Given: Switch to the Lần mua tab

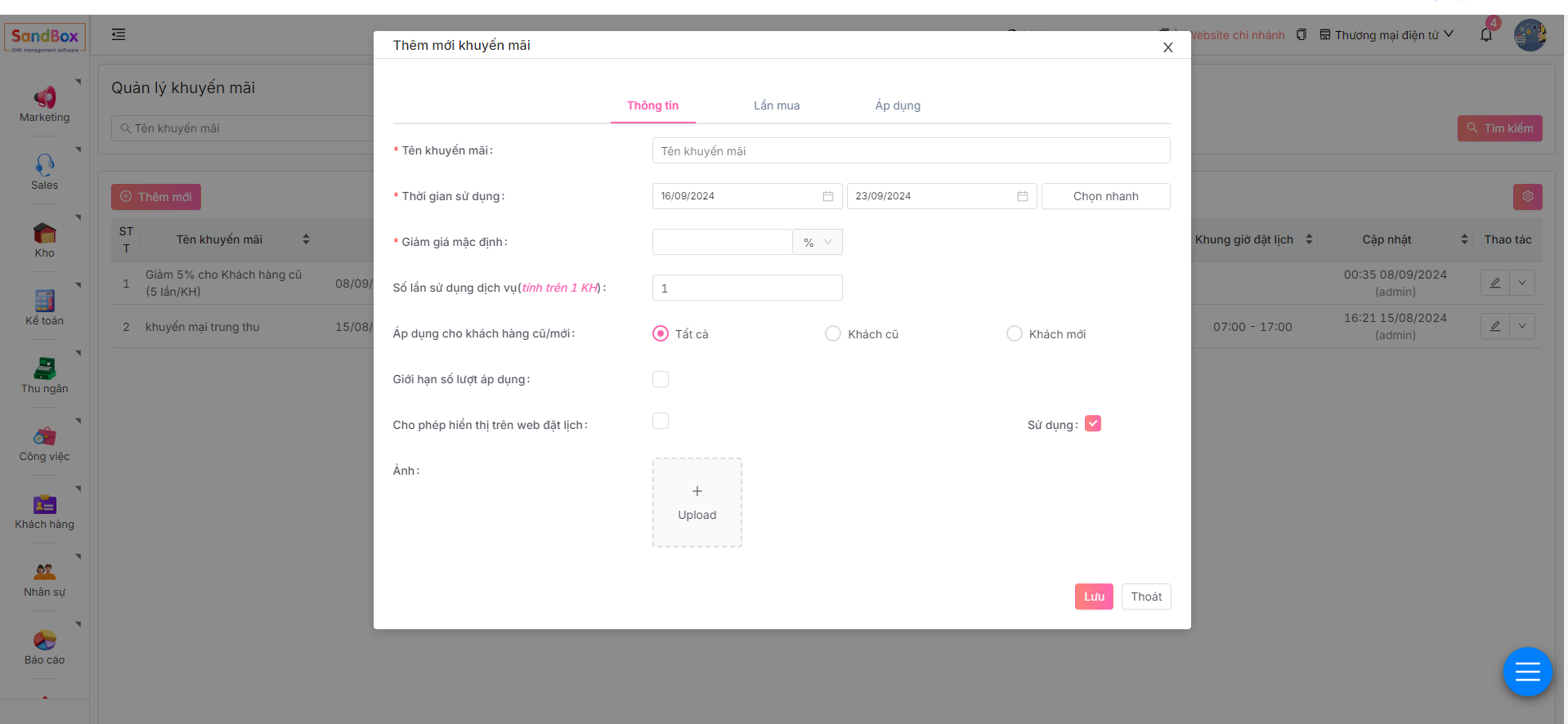Looking at the screenshot, I should click(777, 105).
